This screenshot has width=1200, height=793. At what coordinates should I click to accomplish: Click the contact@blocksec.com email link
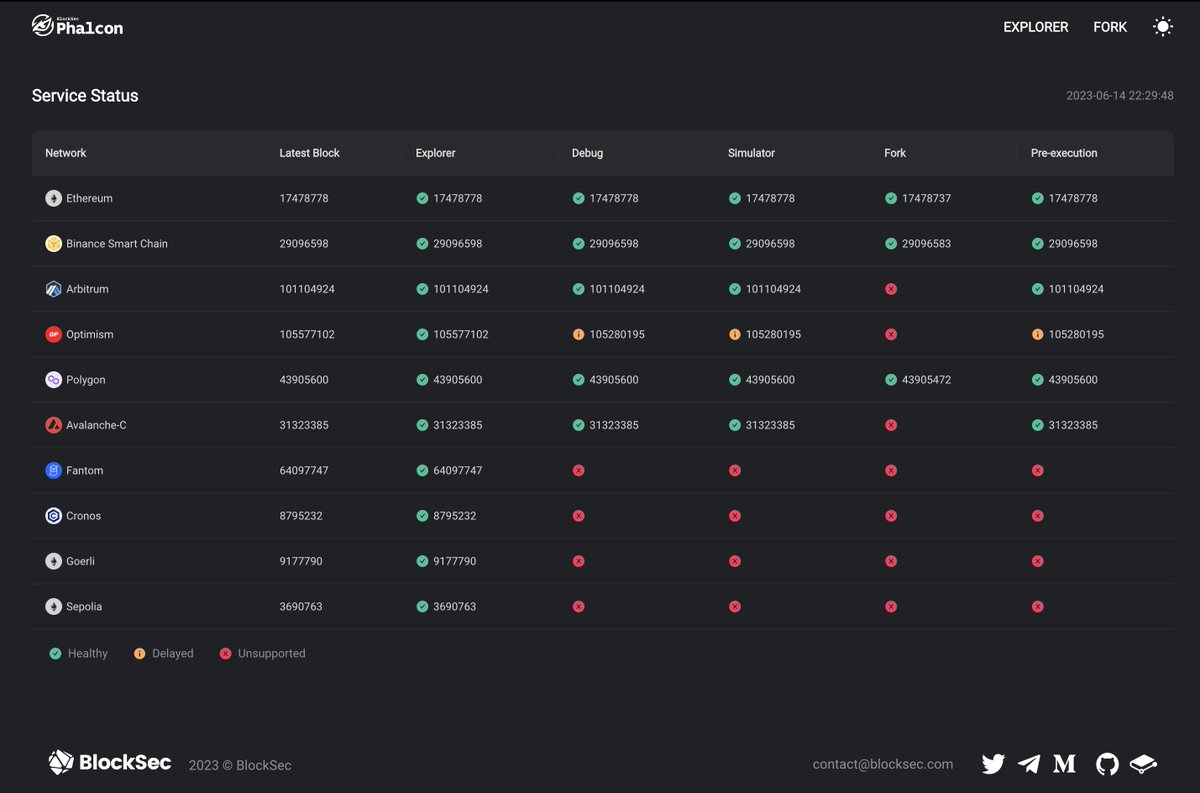coord(883,764)
